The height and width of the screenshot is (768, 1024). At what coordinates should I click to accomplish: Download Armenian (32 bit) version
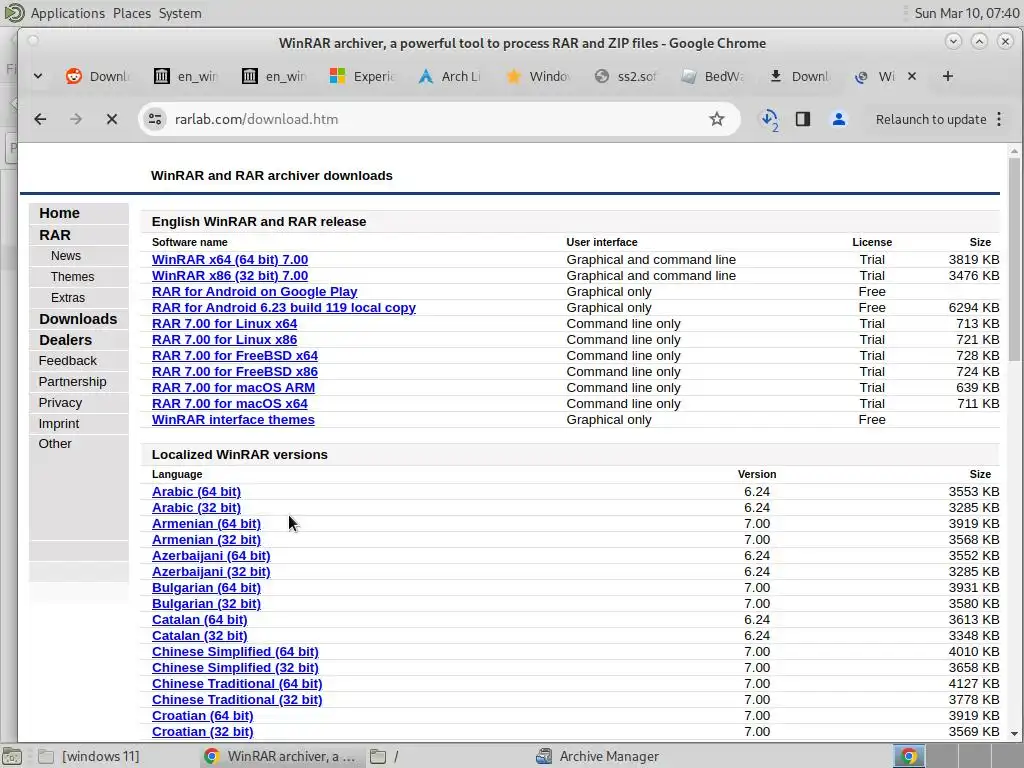tap(206, 539)
